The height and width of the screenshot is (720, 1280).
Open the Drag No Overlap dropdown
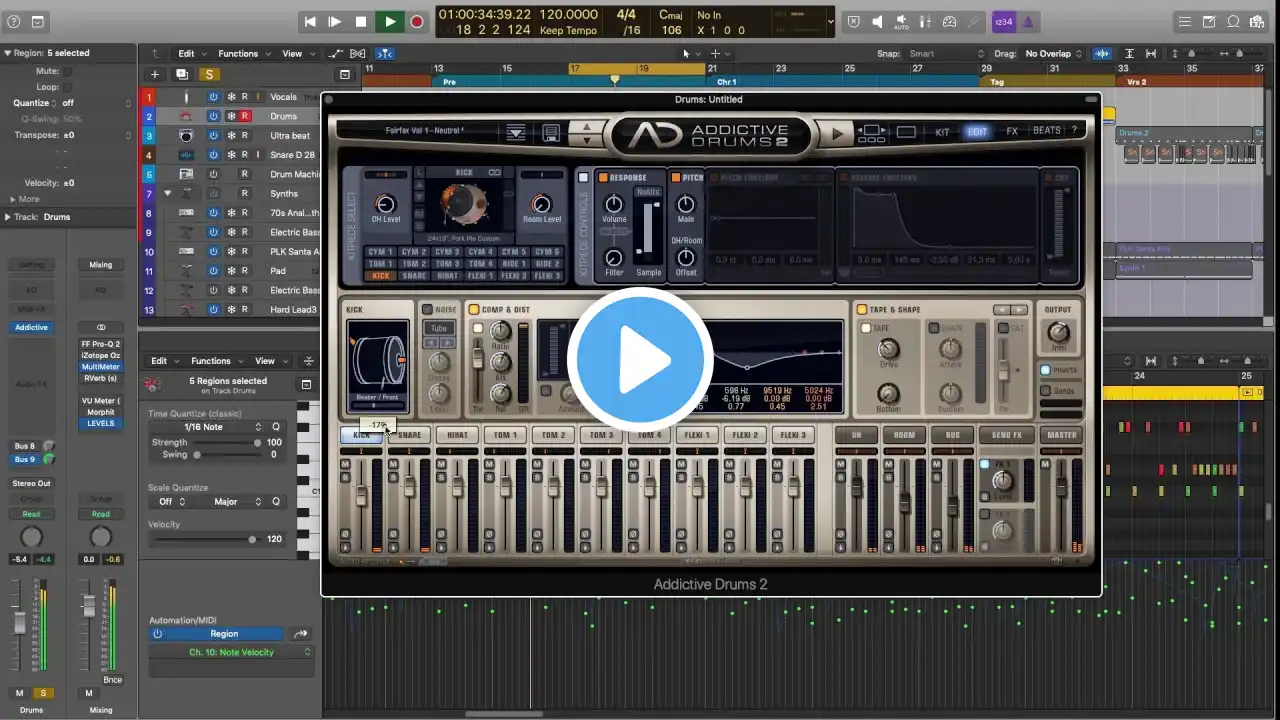coord(1052,54)
